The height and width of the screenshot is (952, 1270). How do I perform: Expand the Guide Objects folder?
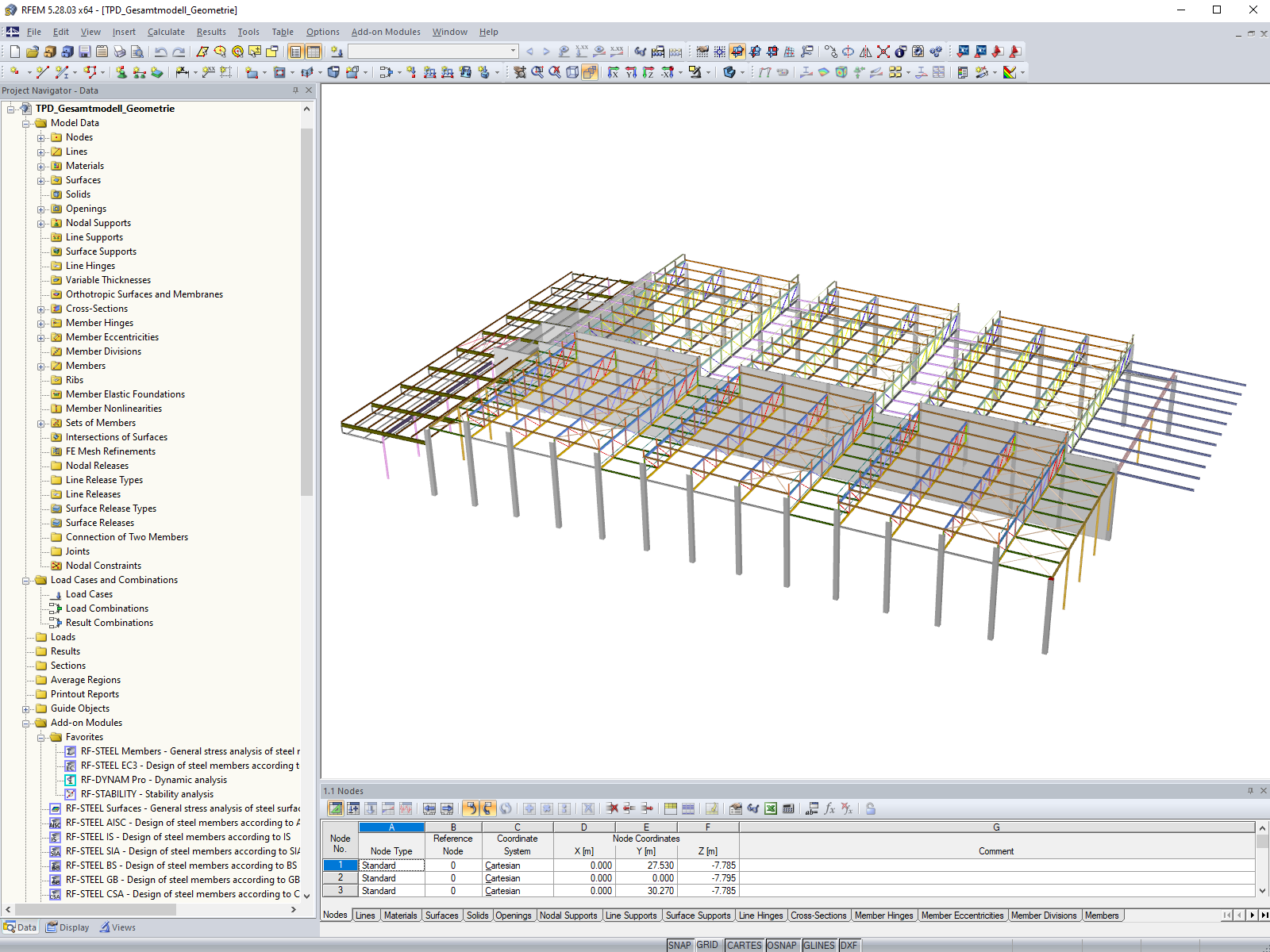26,708
